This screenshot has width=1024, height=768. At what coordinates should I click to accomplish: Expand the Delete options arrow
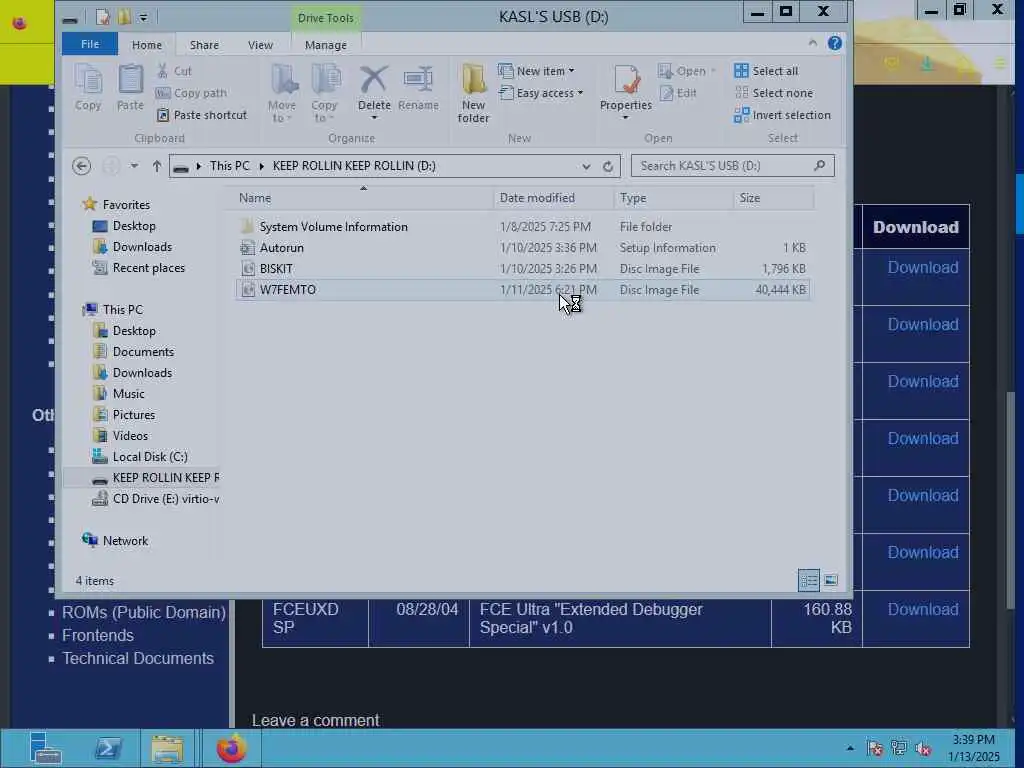[374, 118]
